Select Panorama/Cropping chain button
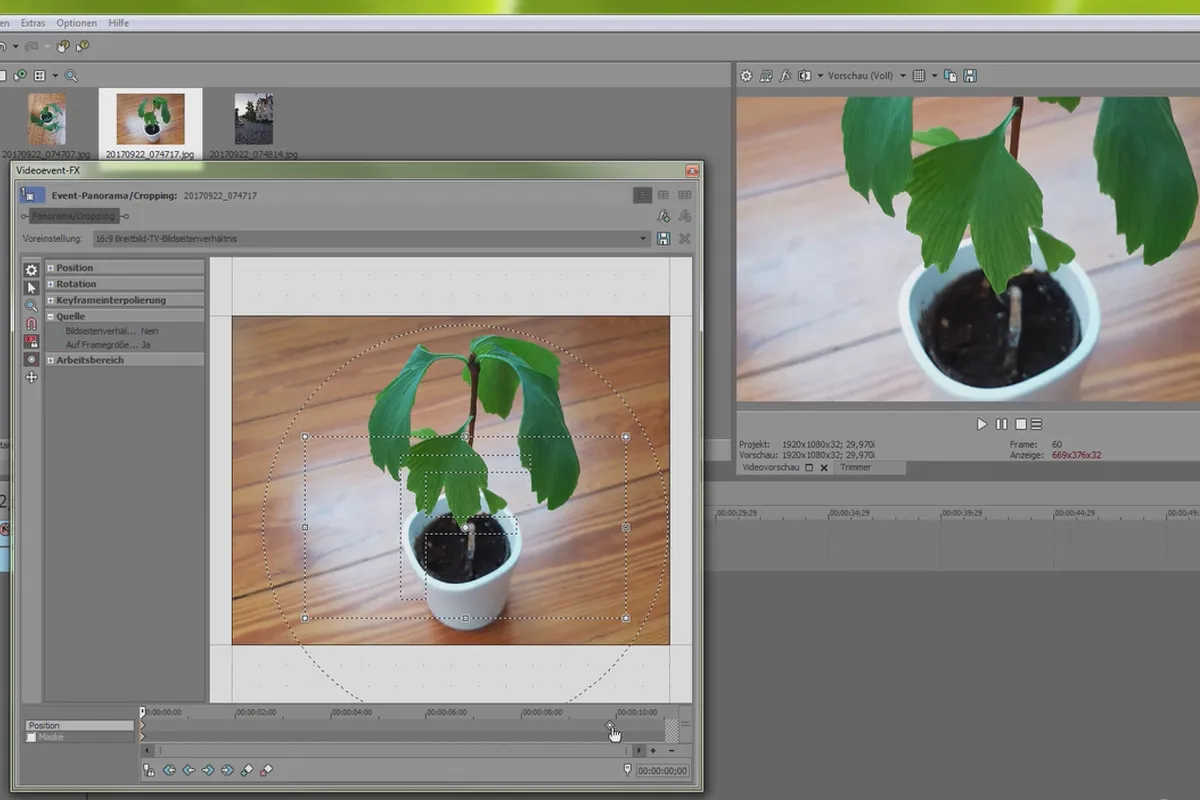Screen dimensions: 1200x800 (73, 216)
